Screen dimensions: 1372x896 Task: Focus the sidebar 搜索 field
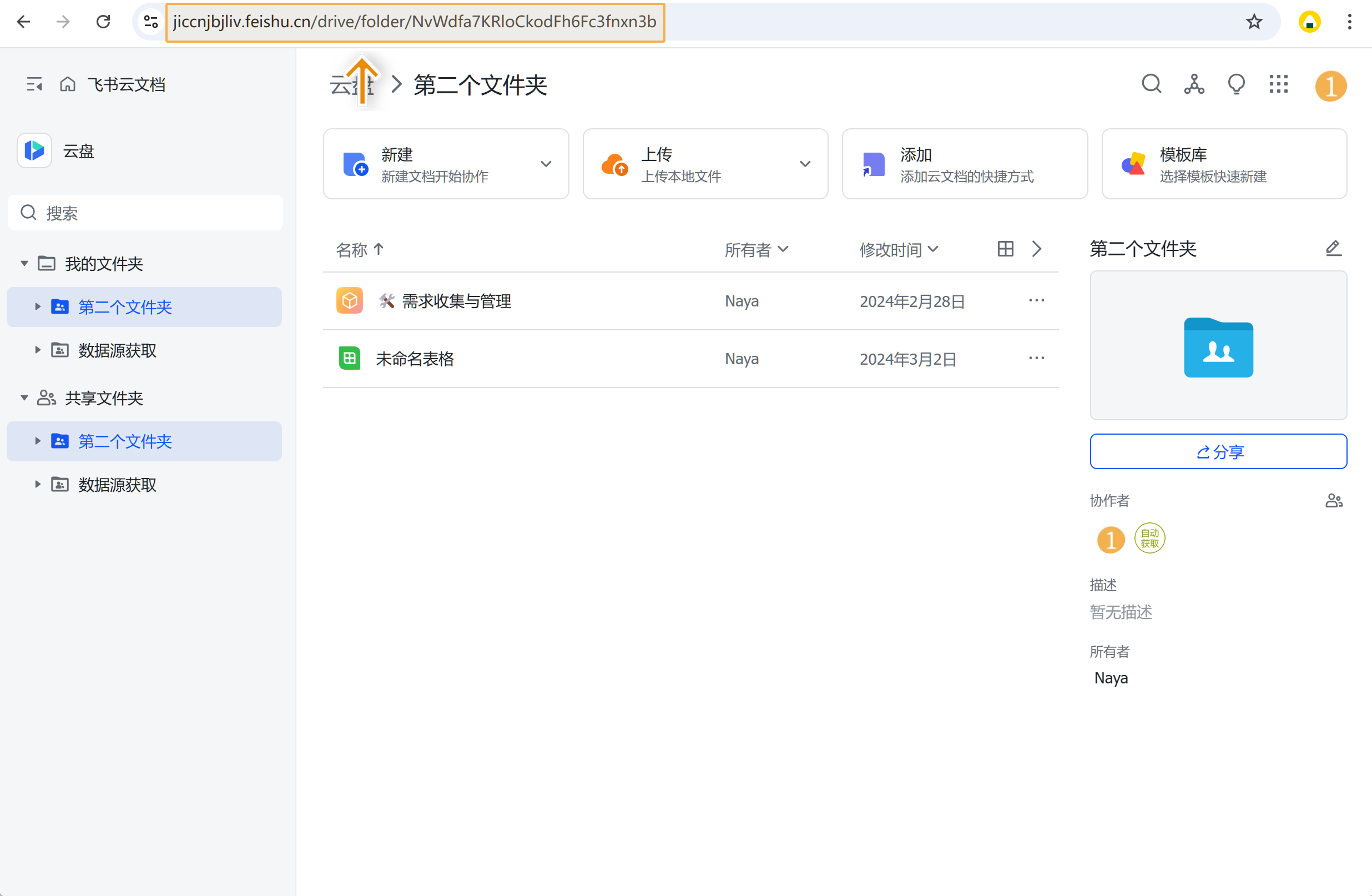pyautogui.click(x=145, y=213)
